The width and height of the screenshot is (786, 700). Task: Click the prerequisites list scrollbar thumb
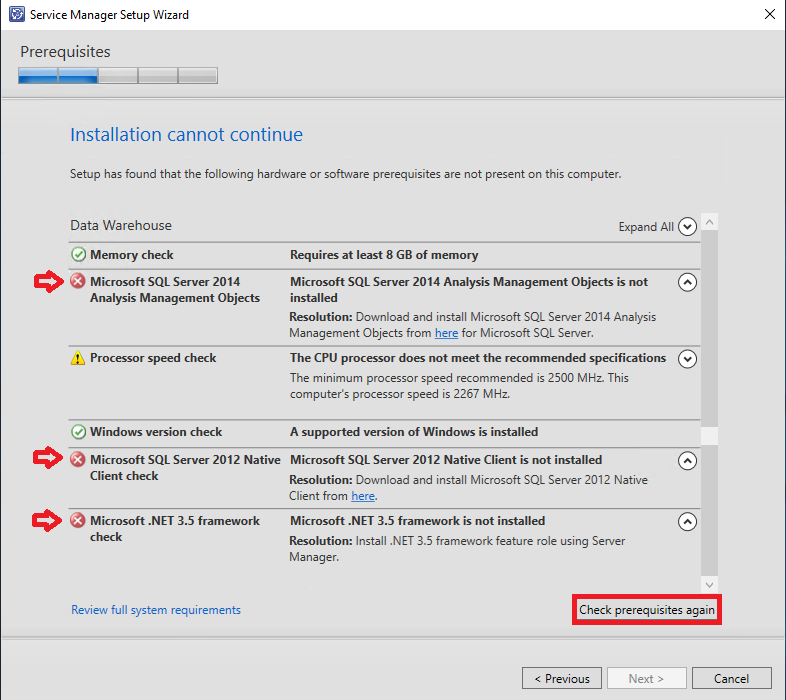(x=709, y=436)
